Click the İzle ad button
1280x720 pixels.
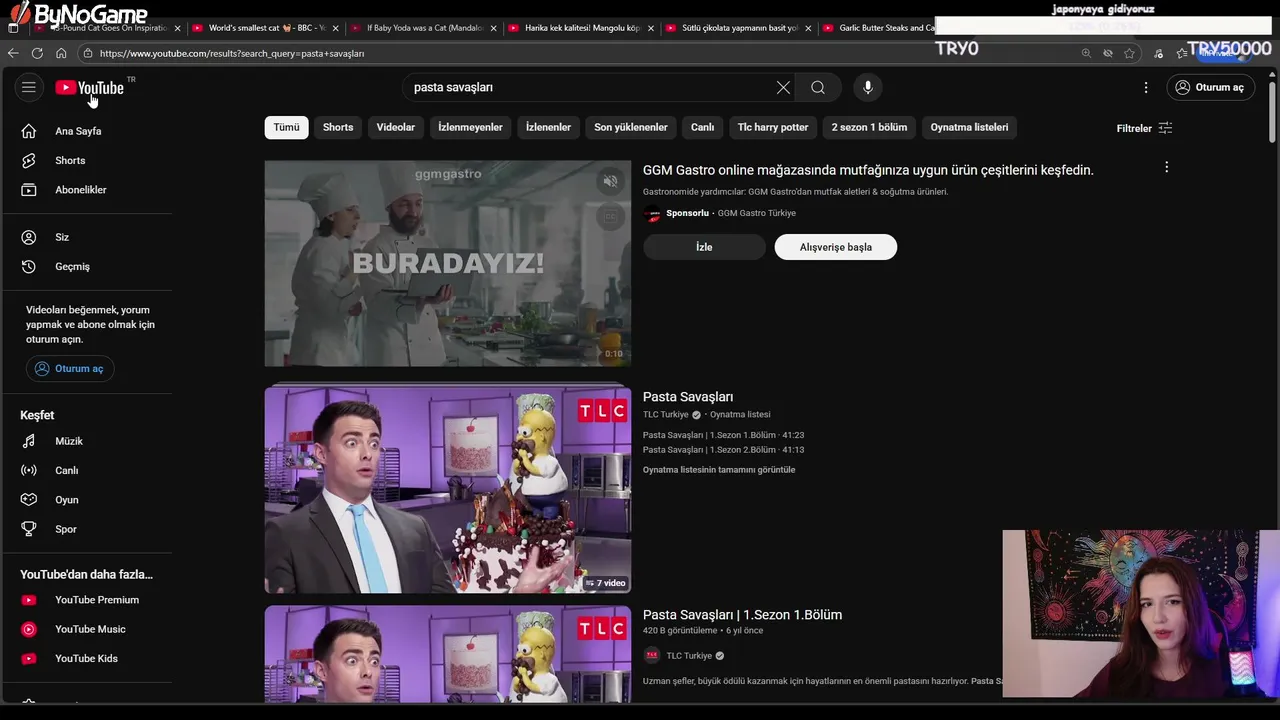click(704, 247)
